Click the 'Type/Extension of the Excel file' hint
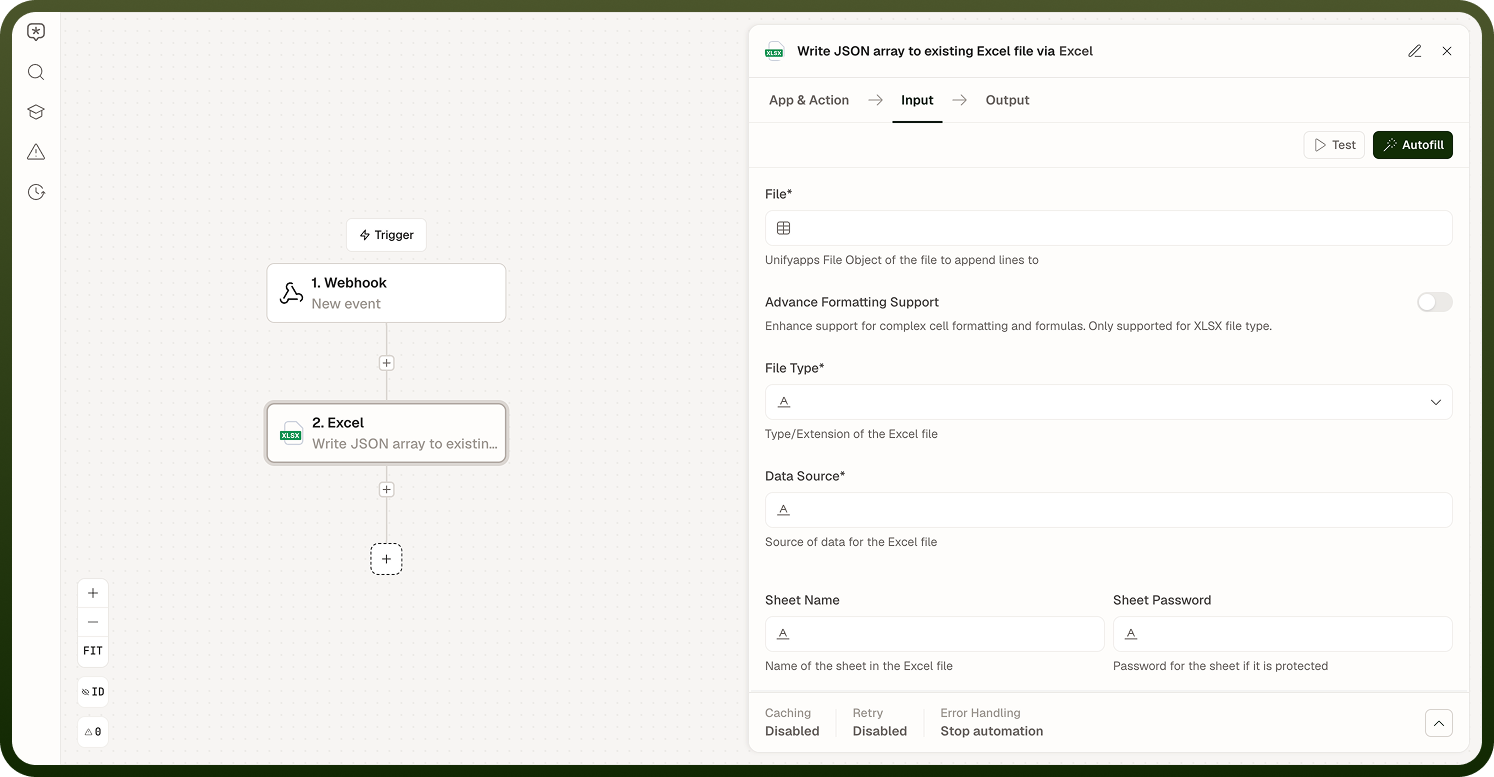Image resolution: width=1494 pixels, height=777 pixels. [x=851, y=434]
